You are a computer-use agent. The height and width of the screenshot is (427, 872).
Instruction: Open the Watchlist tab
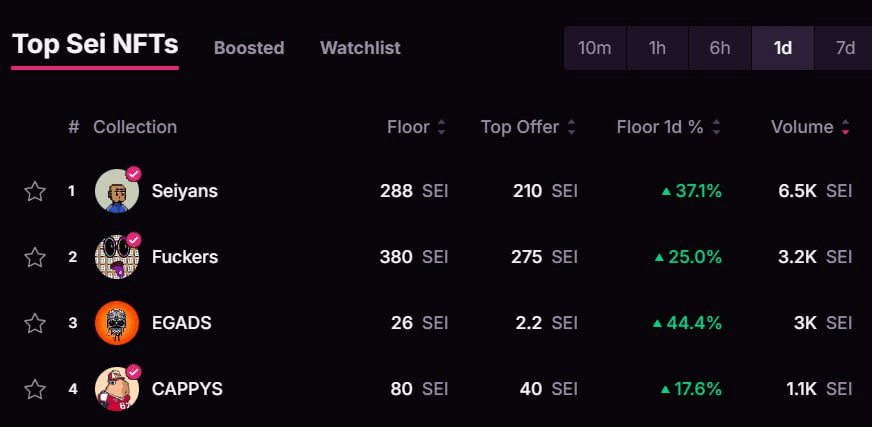(x=360, y=48)
